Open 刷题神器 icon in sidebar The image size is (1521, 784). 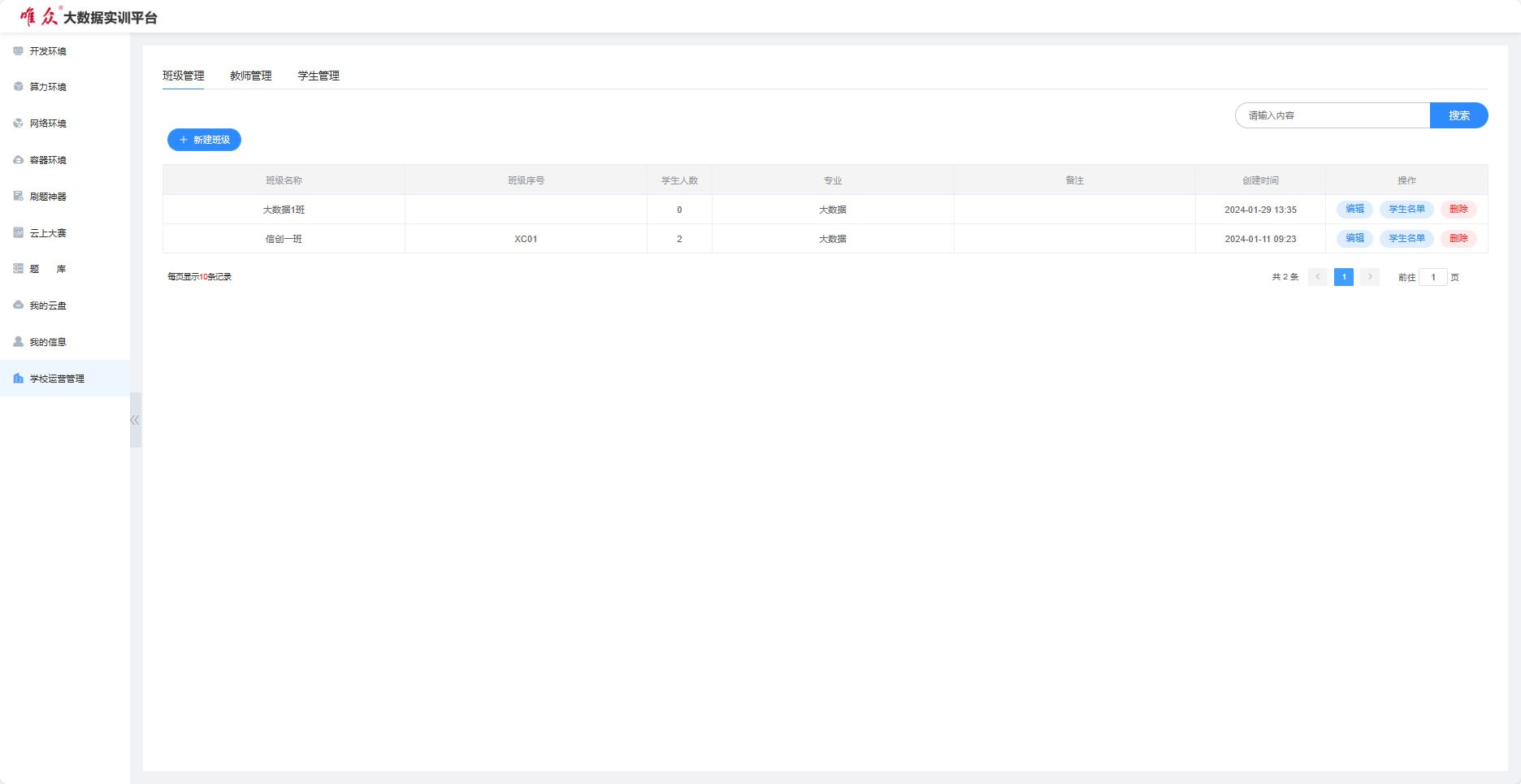18,197
